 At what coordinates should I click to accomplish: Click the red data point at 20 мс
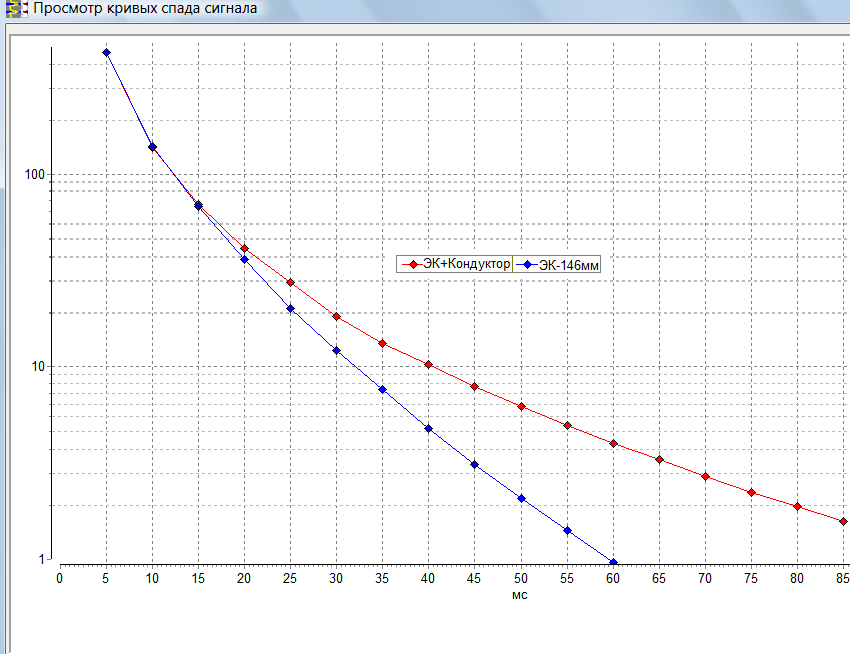click(x=244, y=248)
